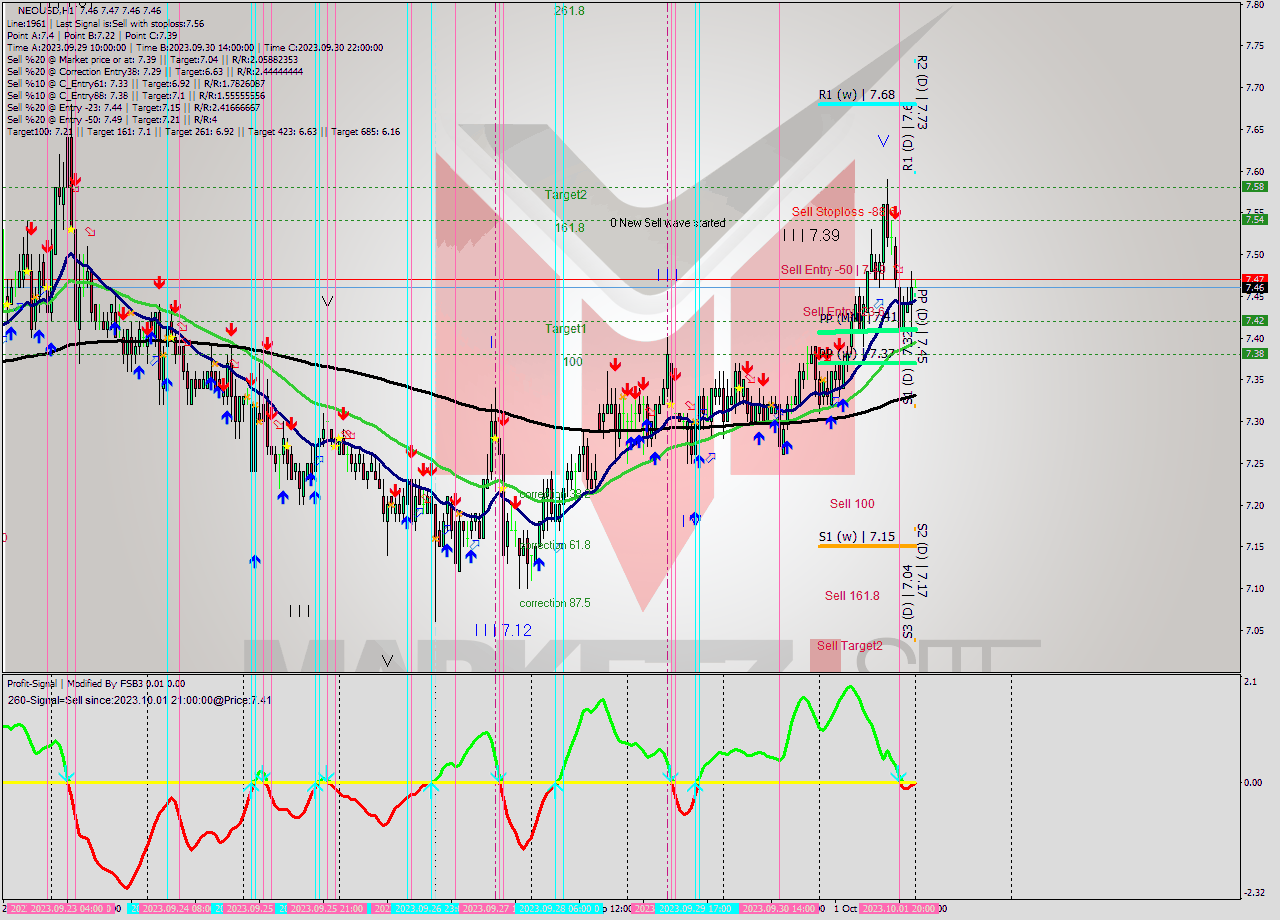Click the cyan R1 weekly resistance line
The image size is (1280, 920).
click(867, 103)
